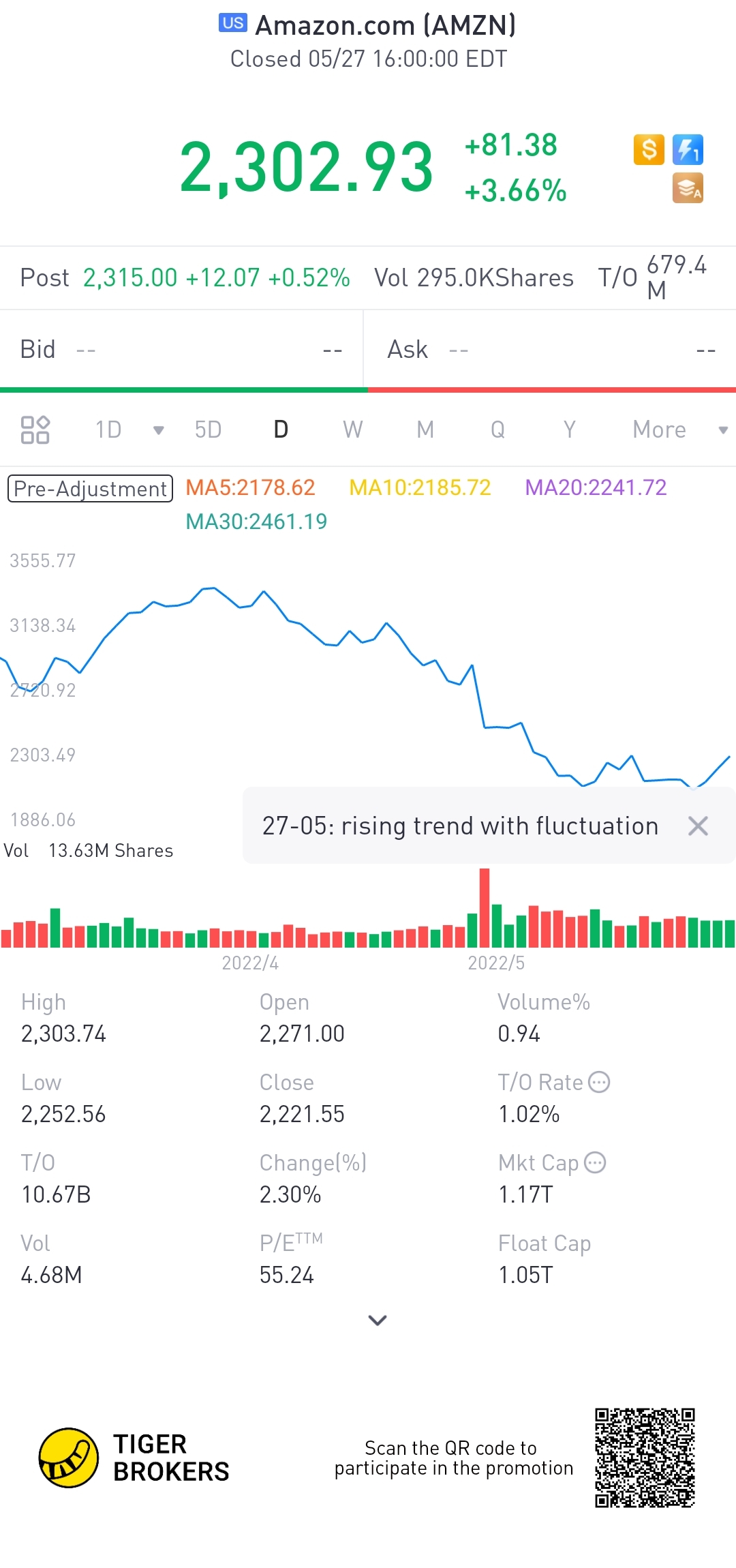This screenshot has height=1568, width=736.
Task: Tap the orange dollar sign badge icon
Action: click(649, 149)
